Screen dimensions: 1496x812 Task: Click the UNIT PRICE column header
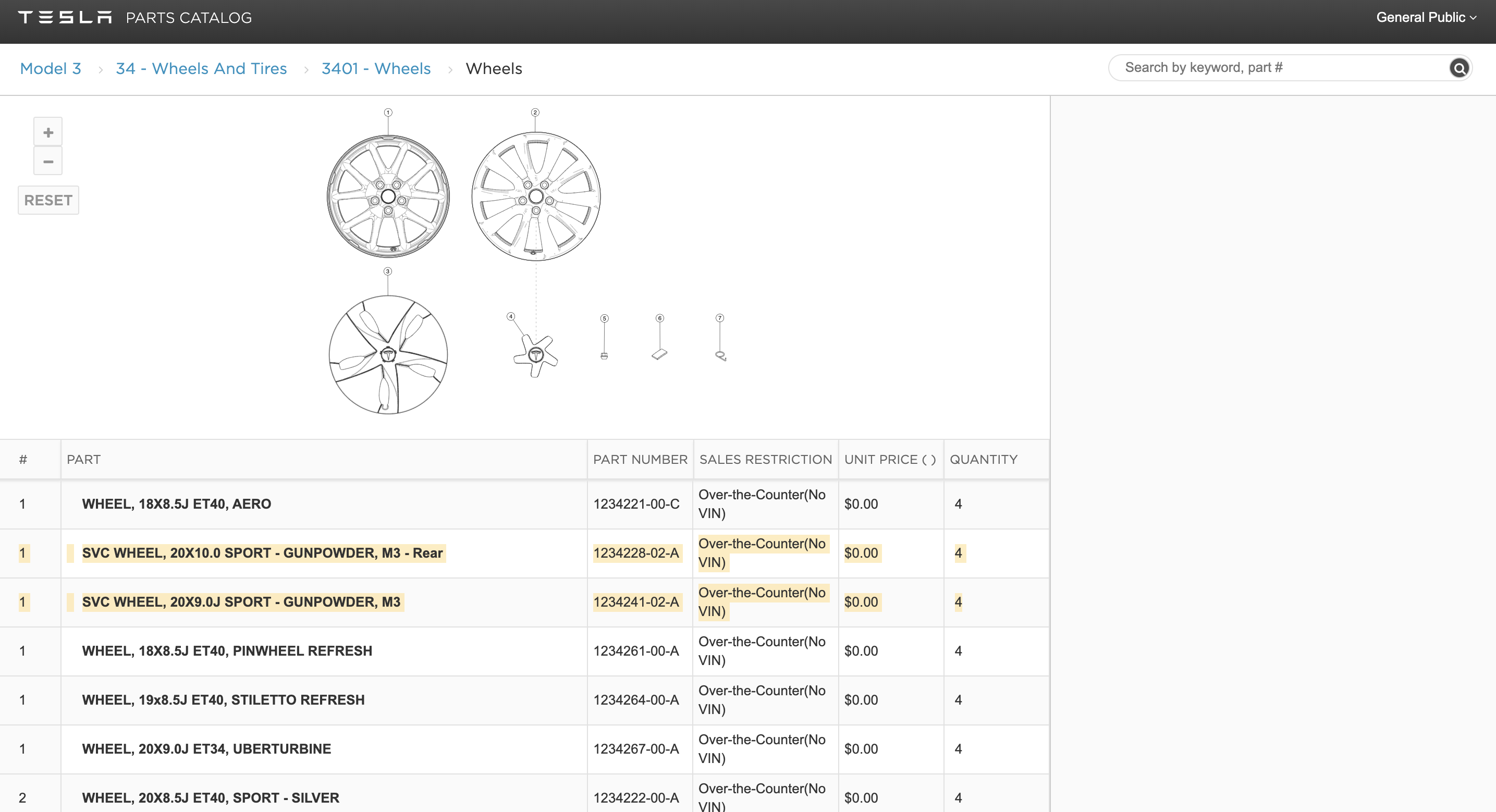[890, 460]
